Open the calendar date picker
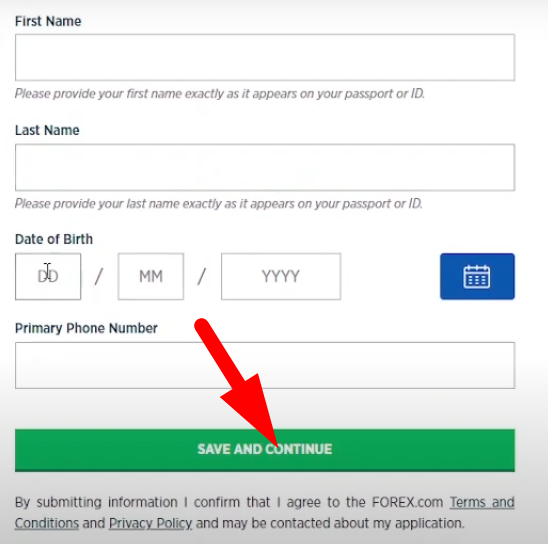Viewport: 548px width, 544px height. [477, 276]
